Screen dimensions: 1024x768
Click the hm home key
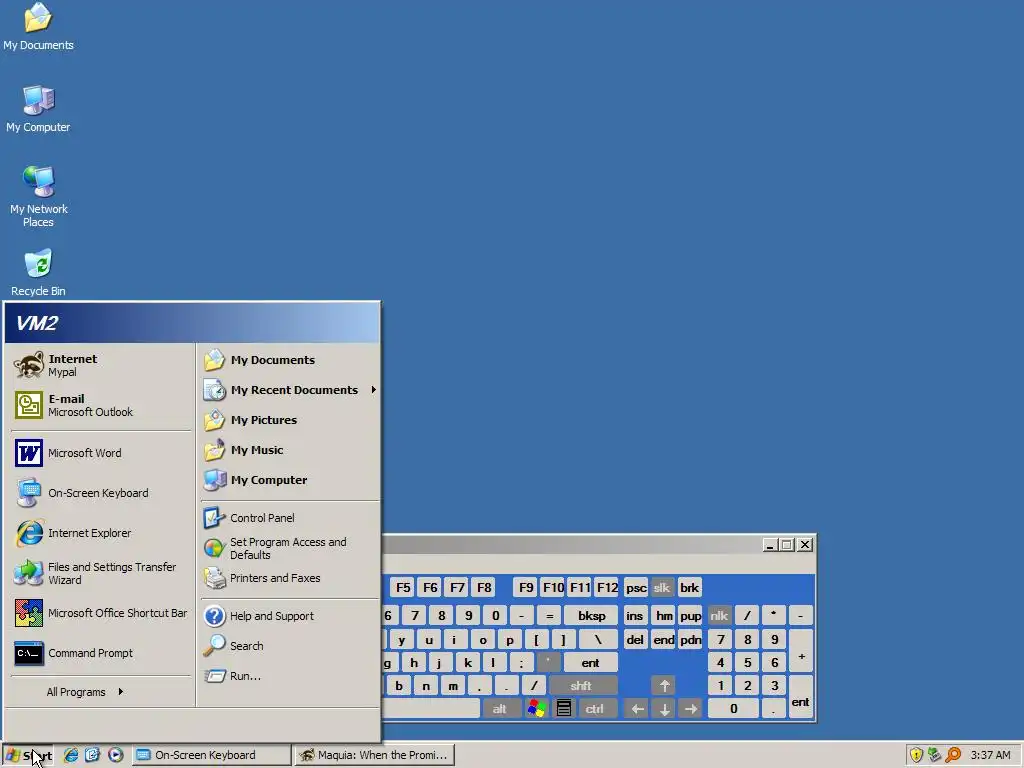pyautogui.click(x=664, y=616)
